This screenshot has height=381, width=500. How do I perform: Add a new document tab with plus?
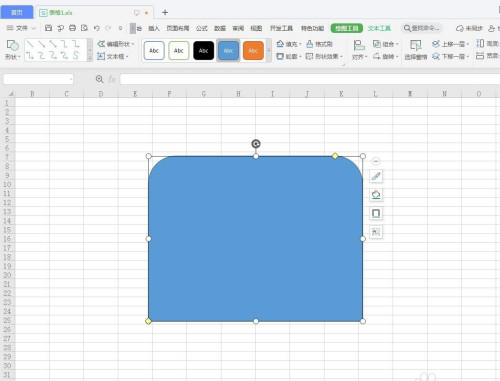(165, 13)
